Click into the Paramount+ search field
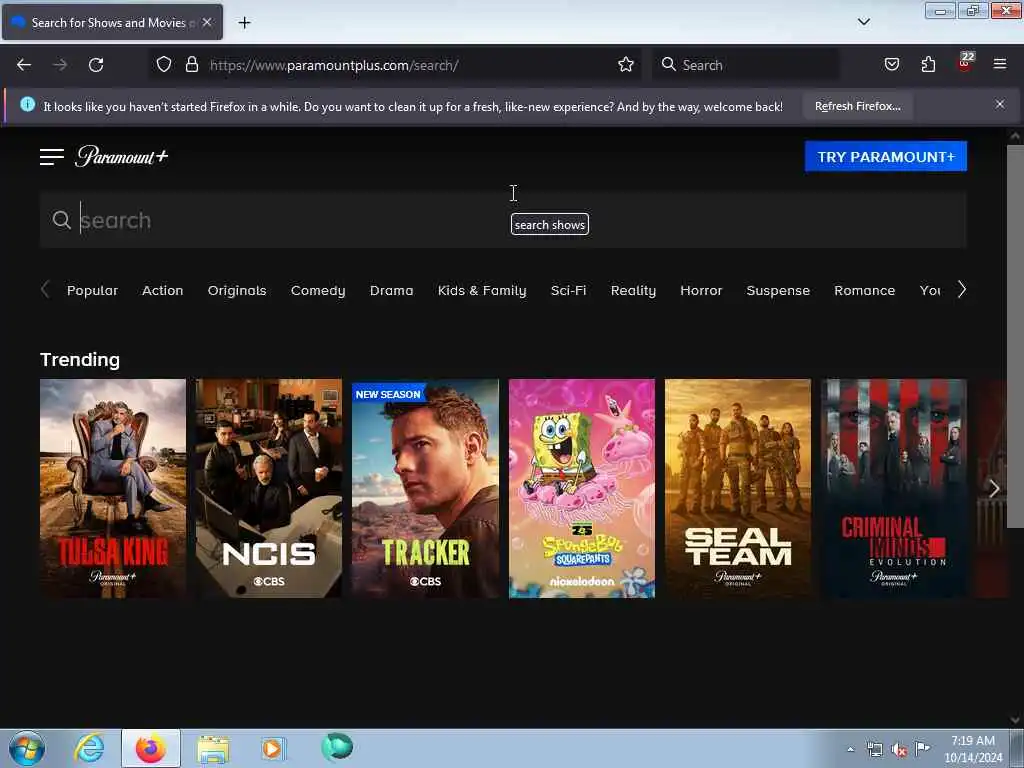The image size is (1024, 768). pos(503,220)
